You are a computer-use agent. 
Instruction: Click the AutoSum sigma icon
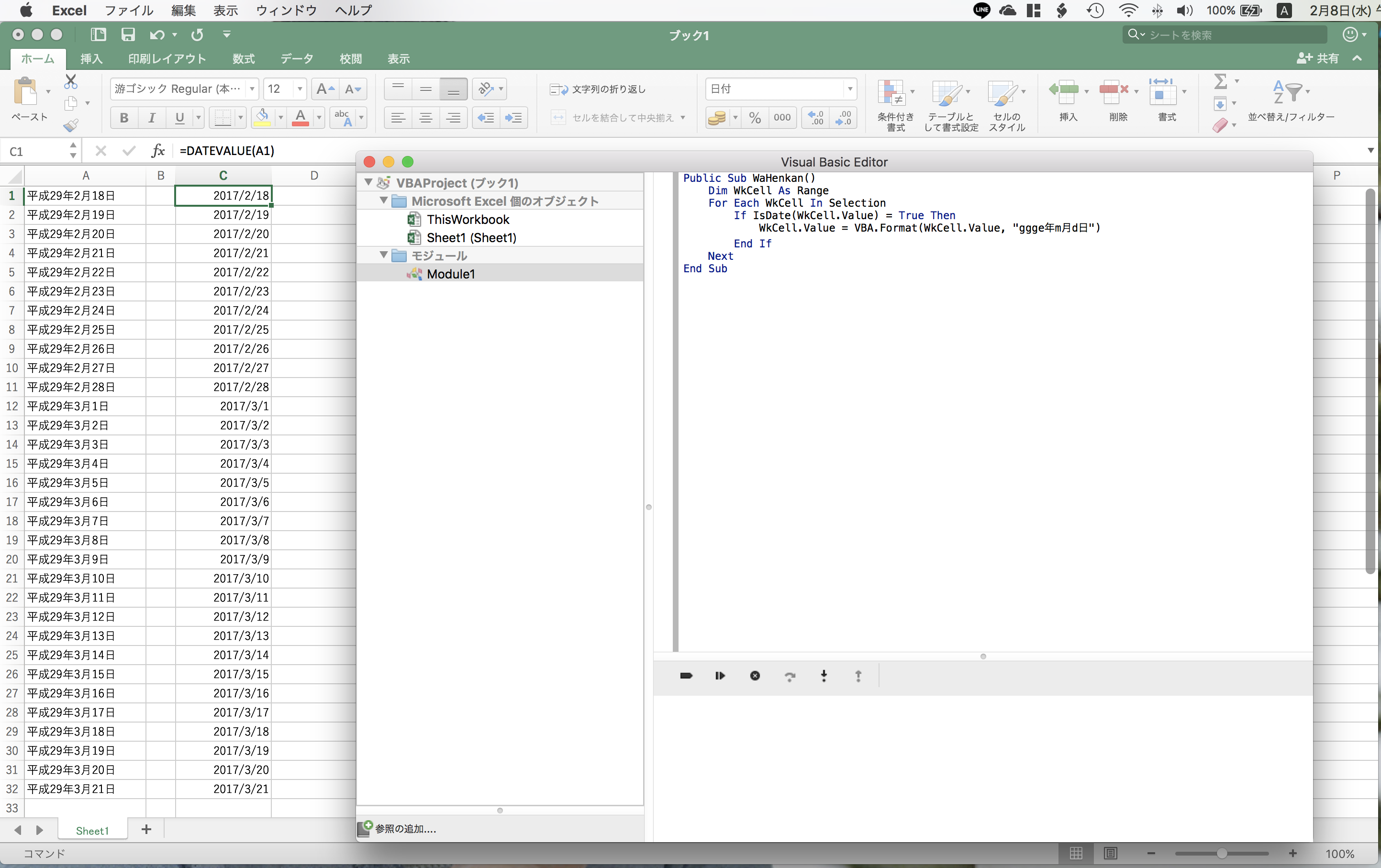[1220, 81]
